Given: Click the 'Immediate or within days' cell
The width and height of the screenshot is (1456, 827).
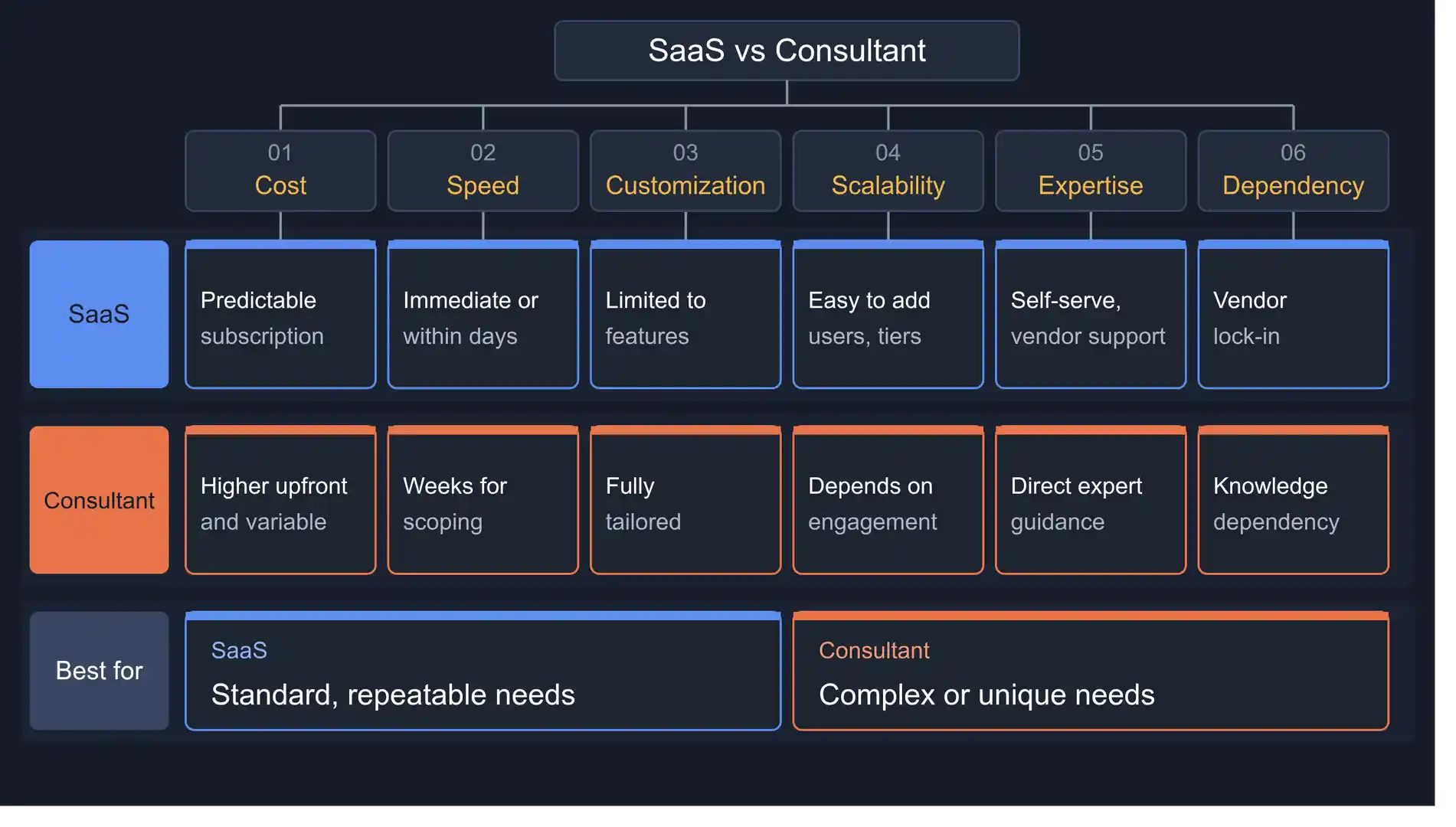Looking at the screenshot, I should [483, 315].
